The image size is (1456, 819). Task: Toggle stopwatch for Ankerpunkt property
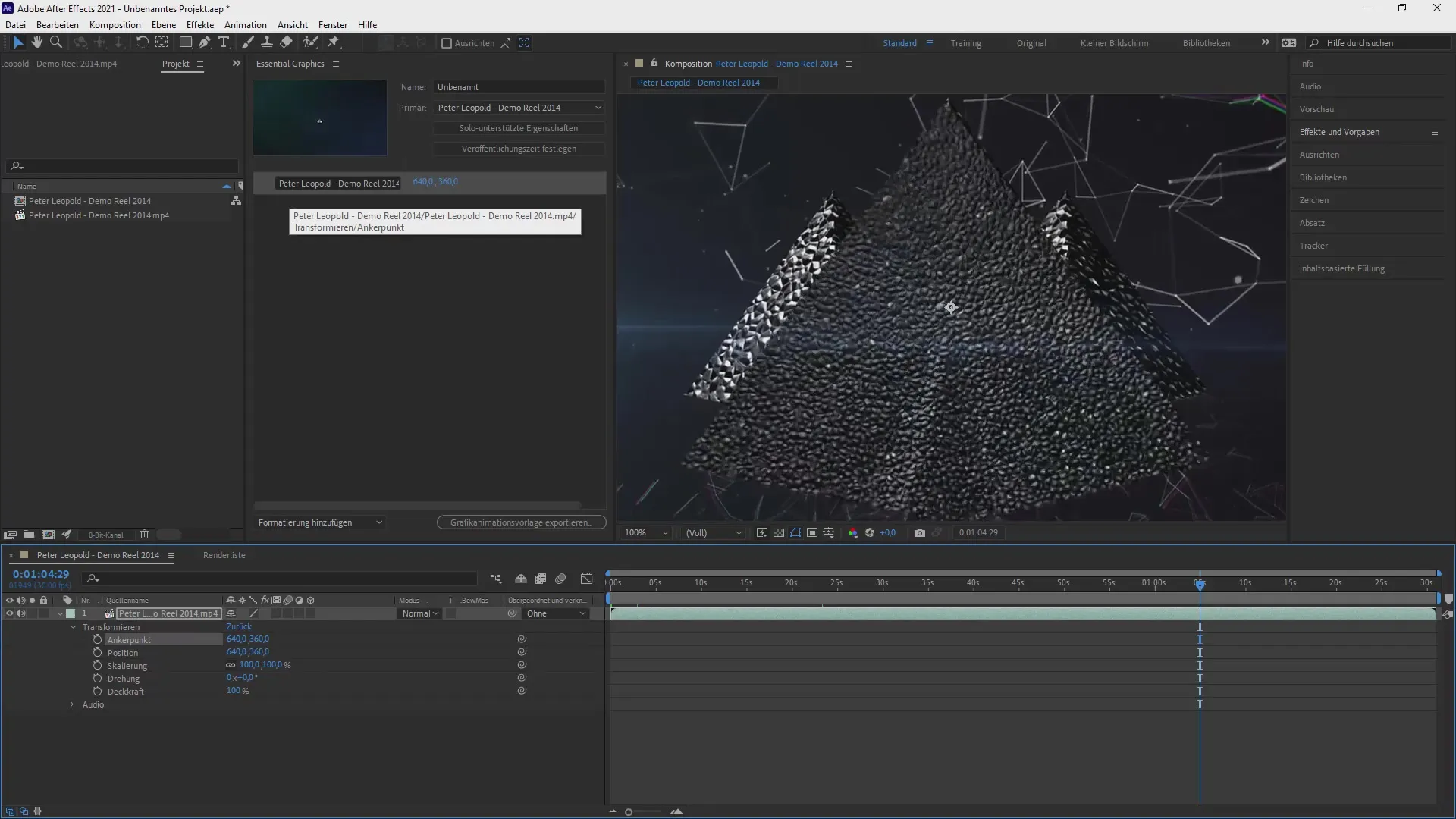click(x=97, y=640)
